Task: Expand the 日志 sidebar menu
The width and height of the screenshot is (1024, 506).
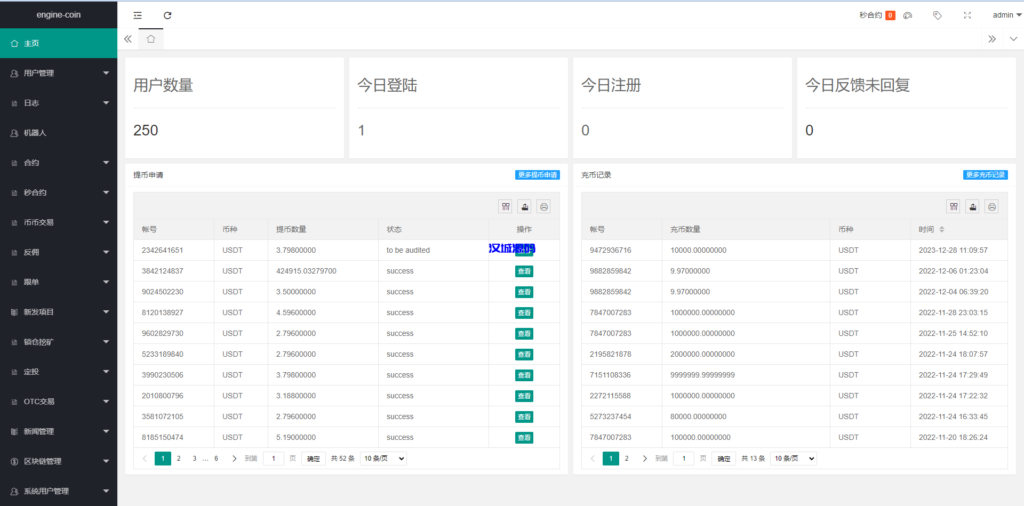Action: pyautogui.click(x=59, y=103)
